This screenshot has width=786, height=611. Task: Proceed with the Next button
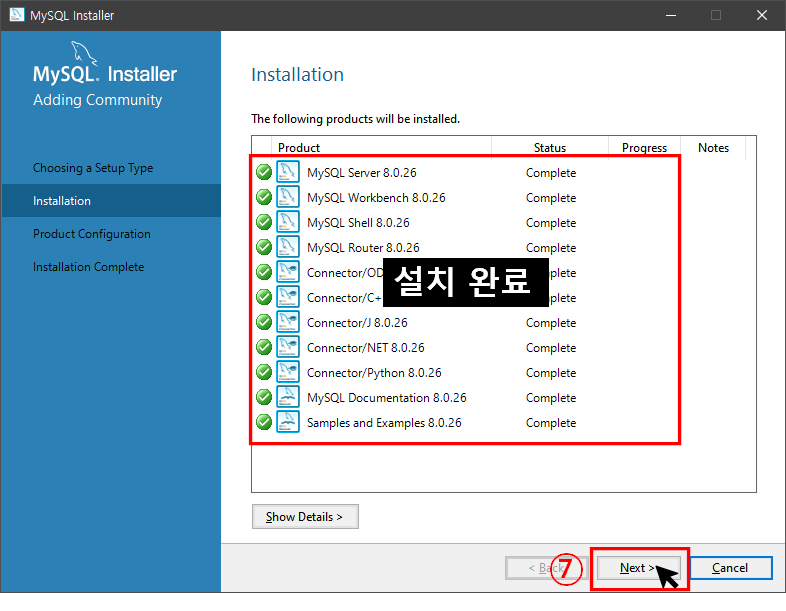point(638,568)
